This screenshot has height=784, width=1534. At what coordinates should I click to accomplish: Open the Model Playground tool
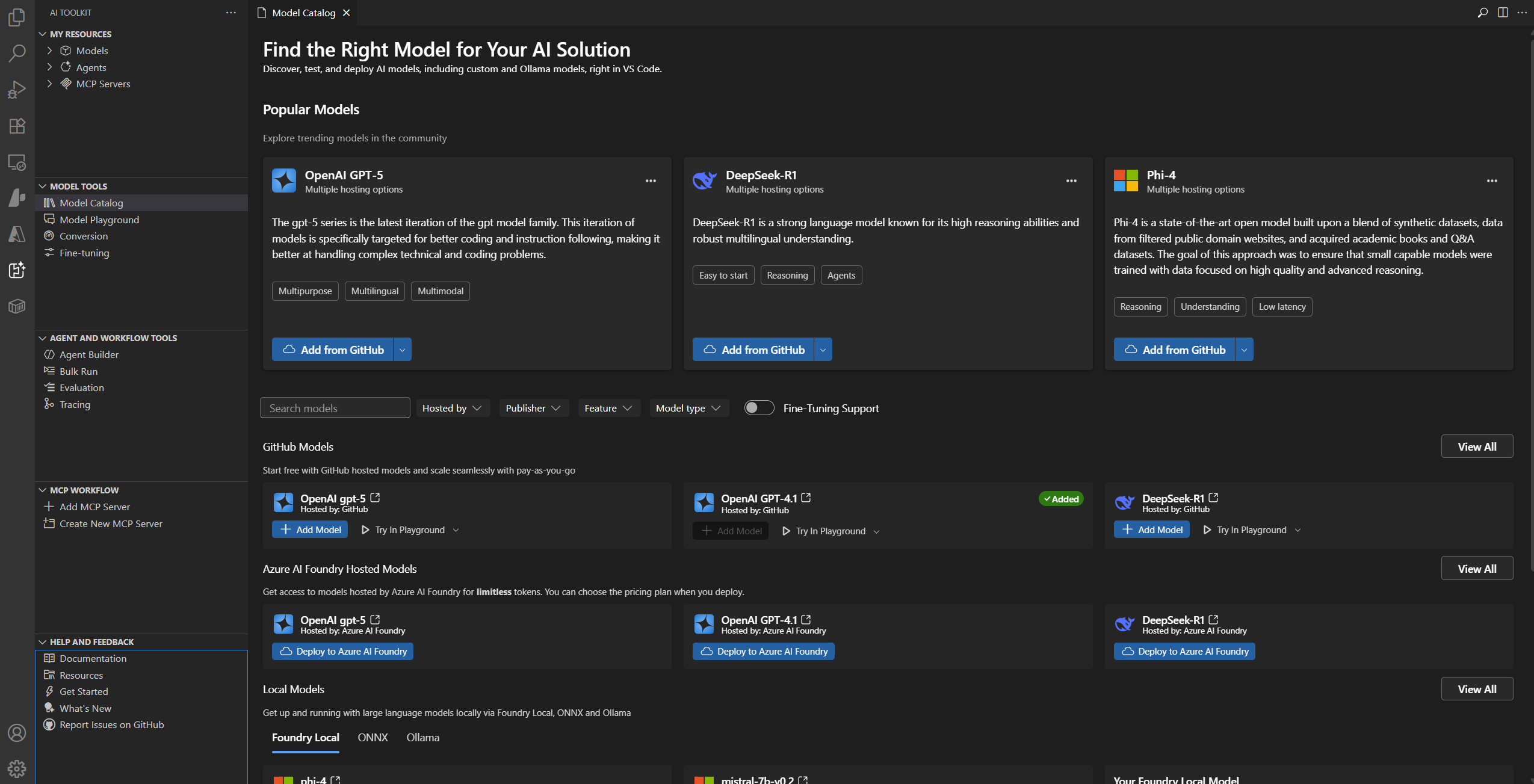click(x=98, y=219)
